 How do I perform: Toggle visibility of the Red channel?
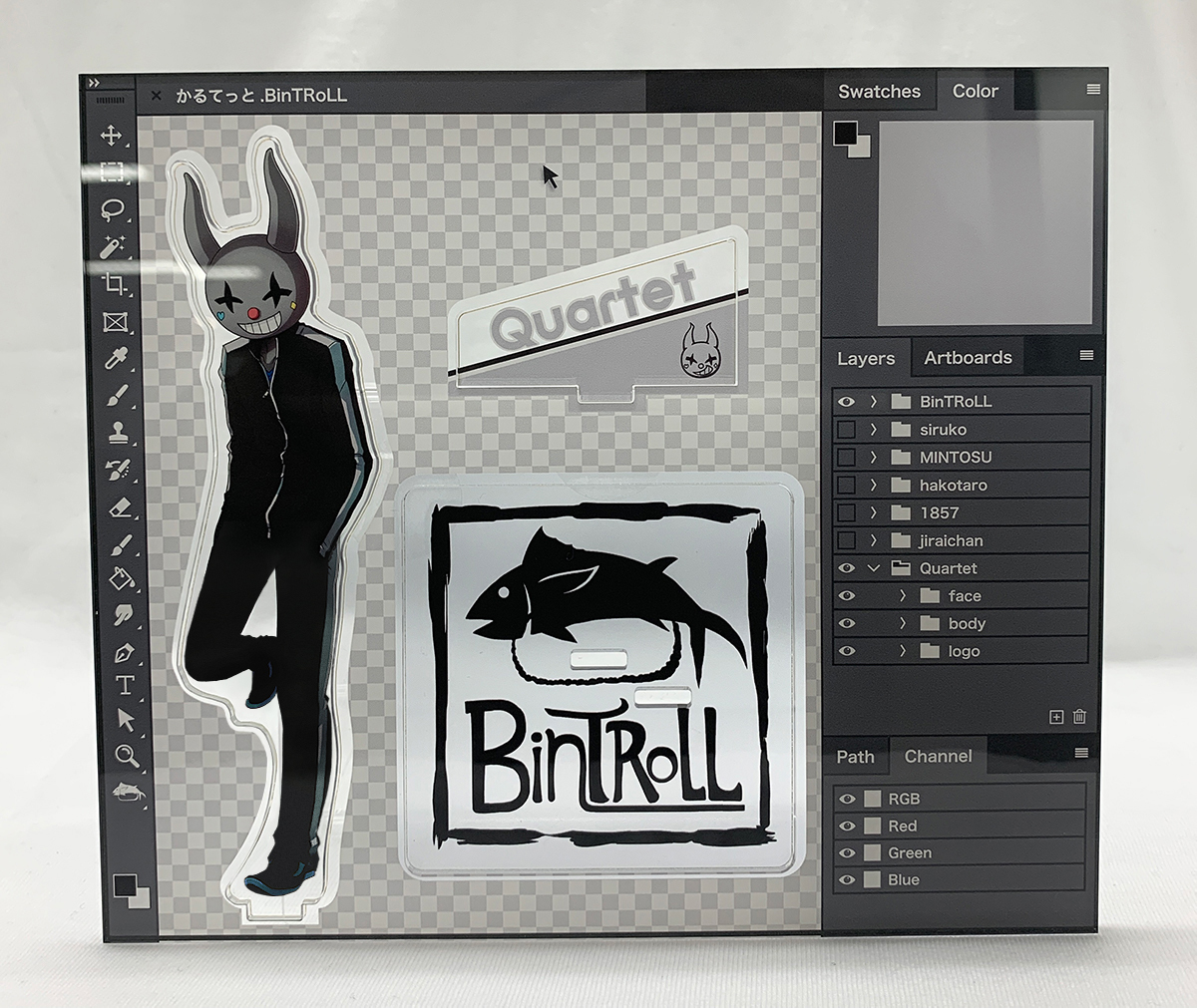[847, 826]
